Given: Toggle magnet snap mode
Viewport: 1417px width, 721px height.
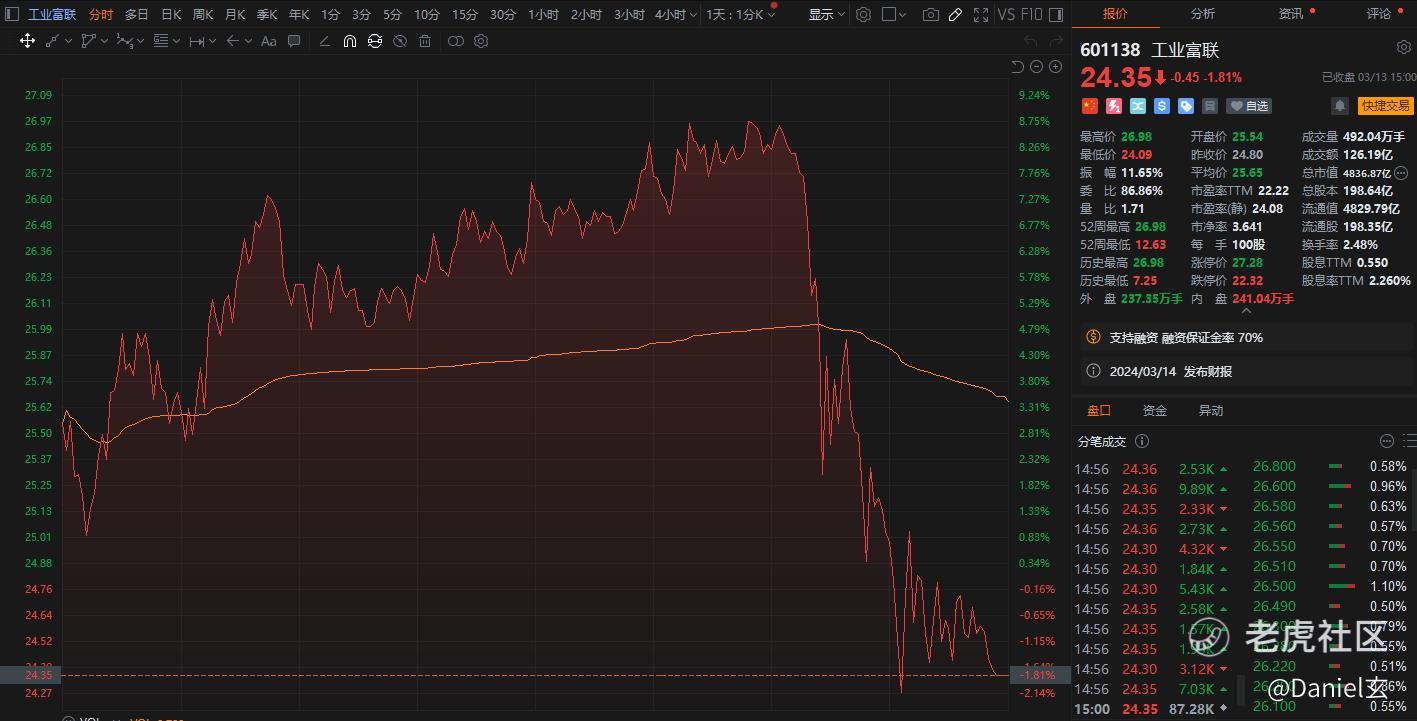Looking at the screenshot, I should click(349, 41).
